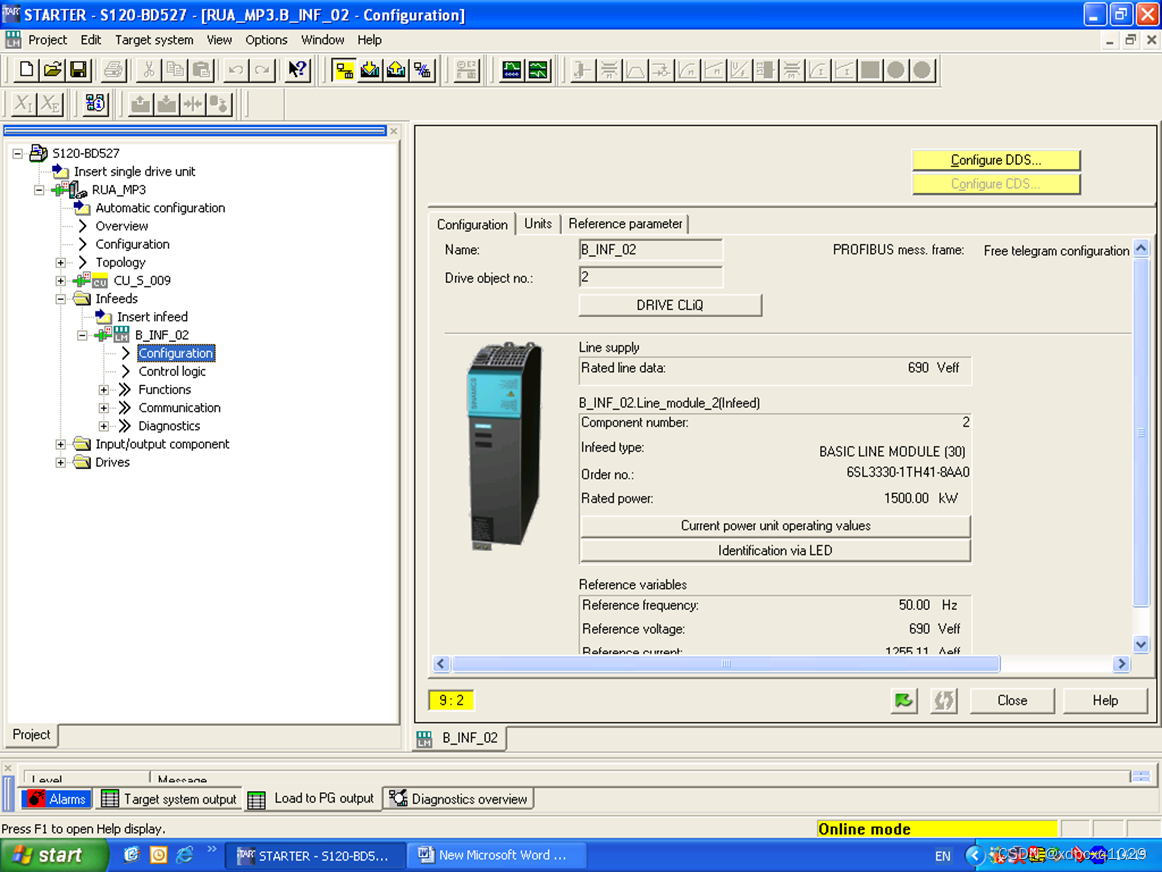The image size is (1162, 872).
Task: Select the Target system output tab
Action: 170,799
